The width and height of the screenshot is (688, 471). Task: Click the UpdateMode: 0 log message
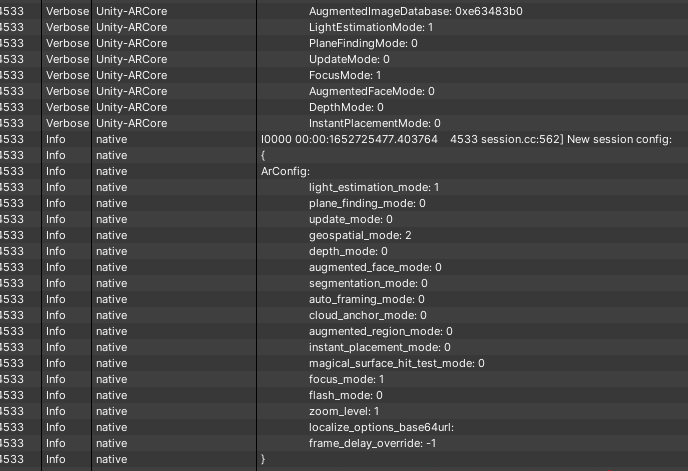click(x=349, y=59)
